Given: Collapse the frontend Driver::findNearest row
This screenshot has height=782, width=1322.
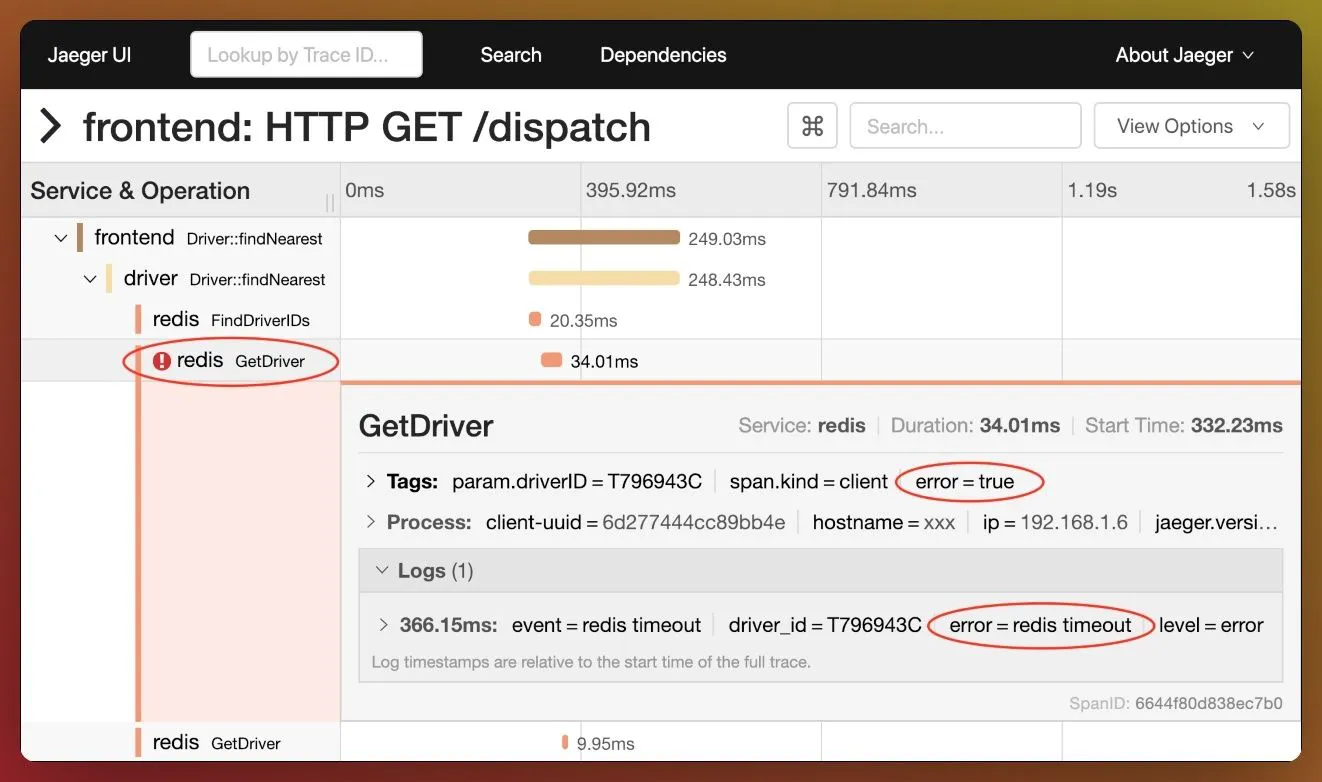Looking at the screenshot, I should [61, 238].
